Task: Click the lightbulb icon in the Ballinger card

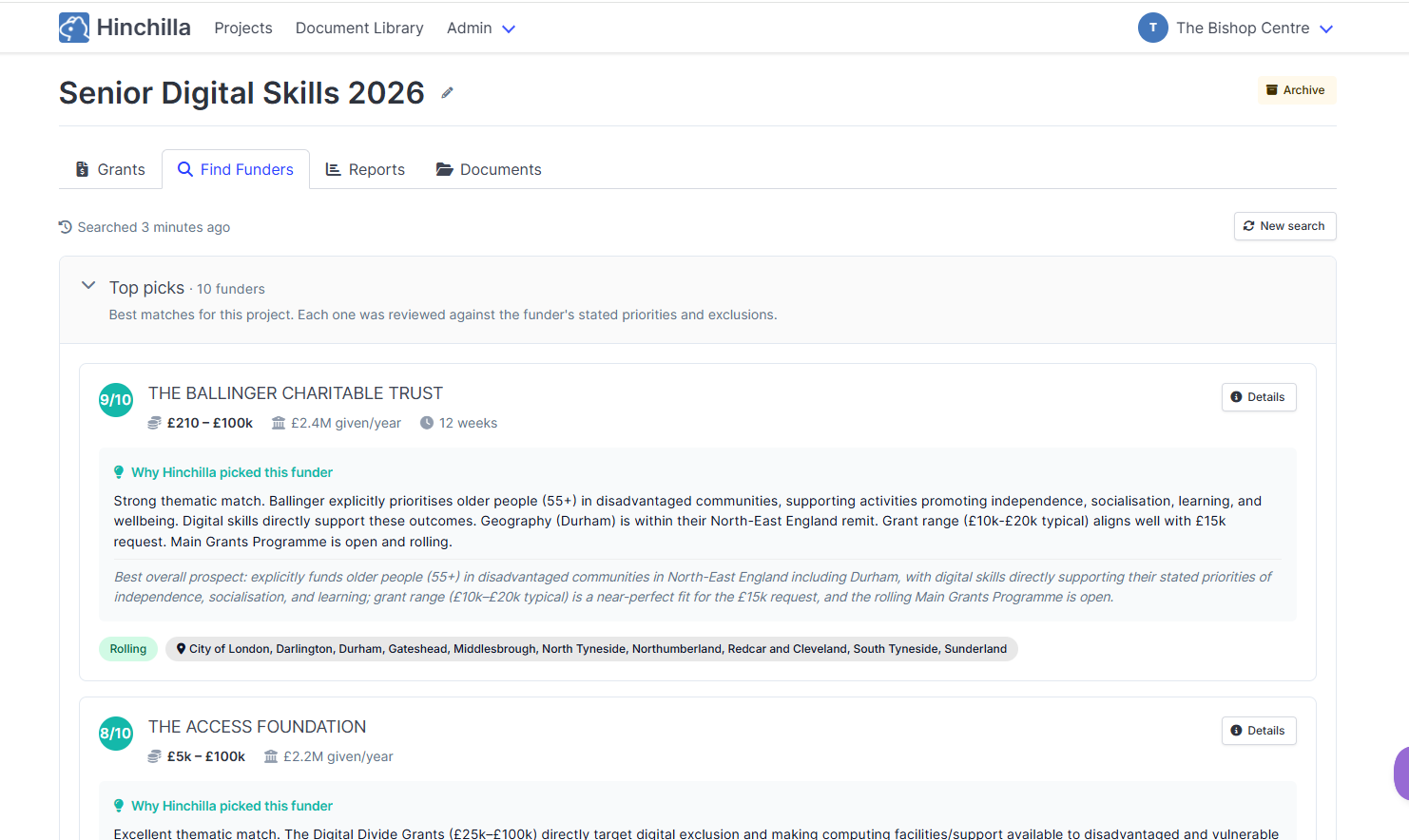Action: click(x=119, y=472)
